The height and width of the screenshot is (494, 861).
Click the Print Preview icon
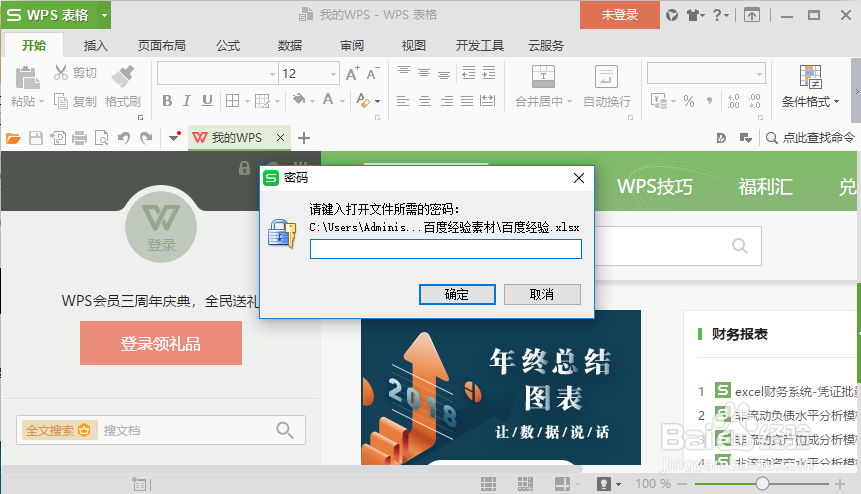click(102, 138)
